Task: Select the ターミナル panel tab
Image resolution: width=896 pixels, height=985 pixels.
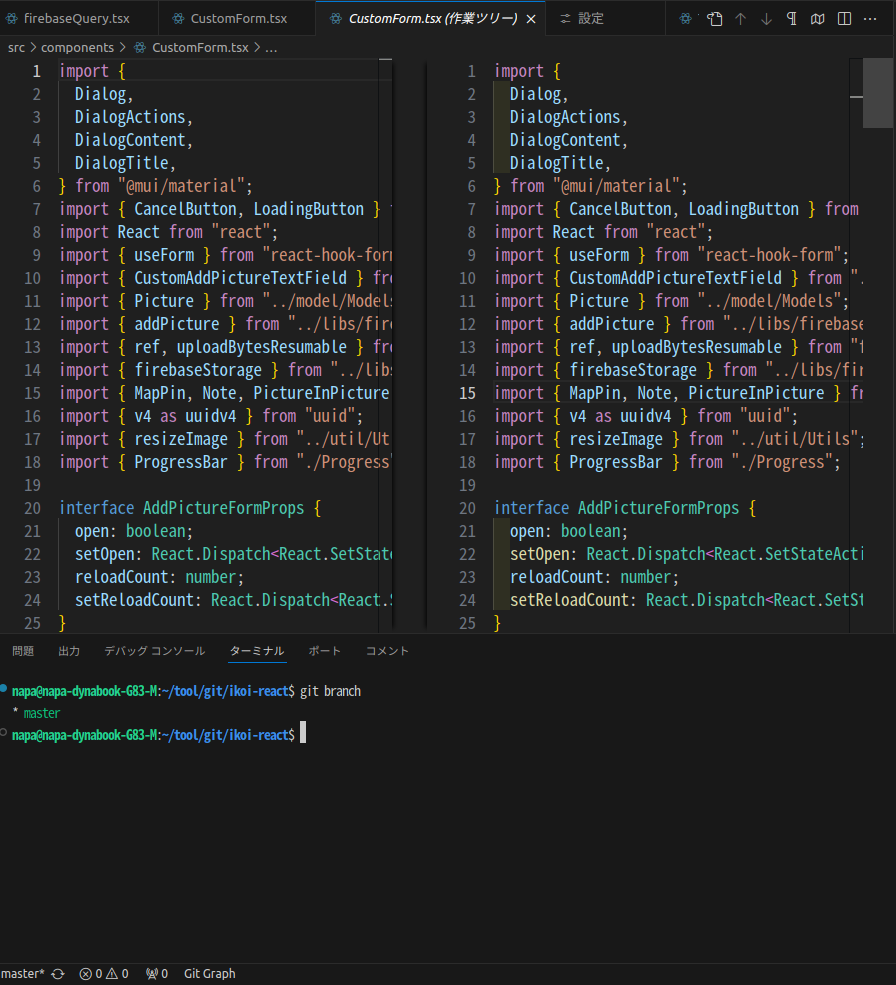Action: (x=257, y=651)
